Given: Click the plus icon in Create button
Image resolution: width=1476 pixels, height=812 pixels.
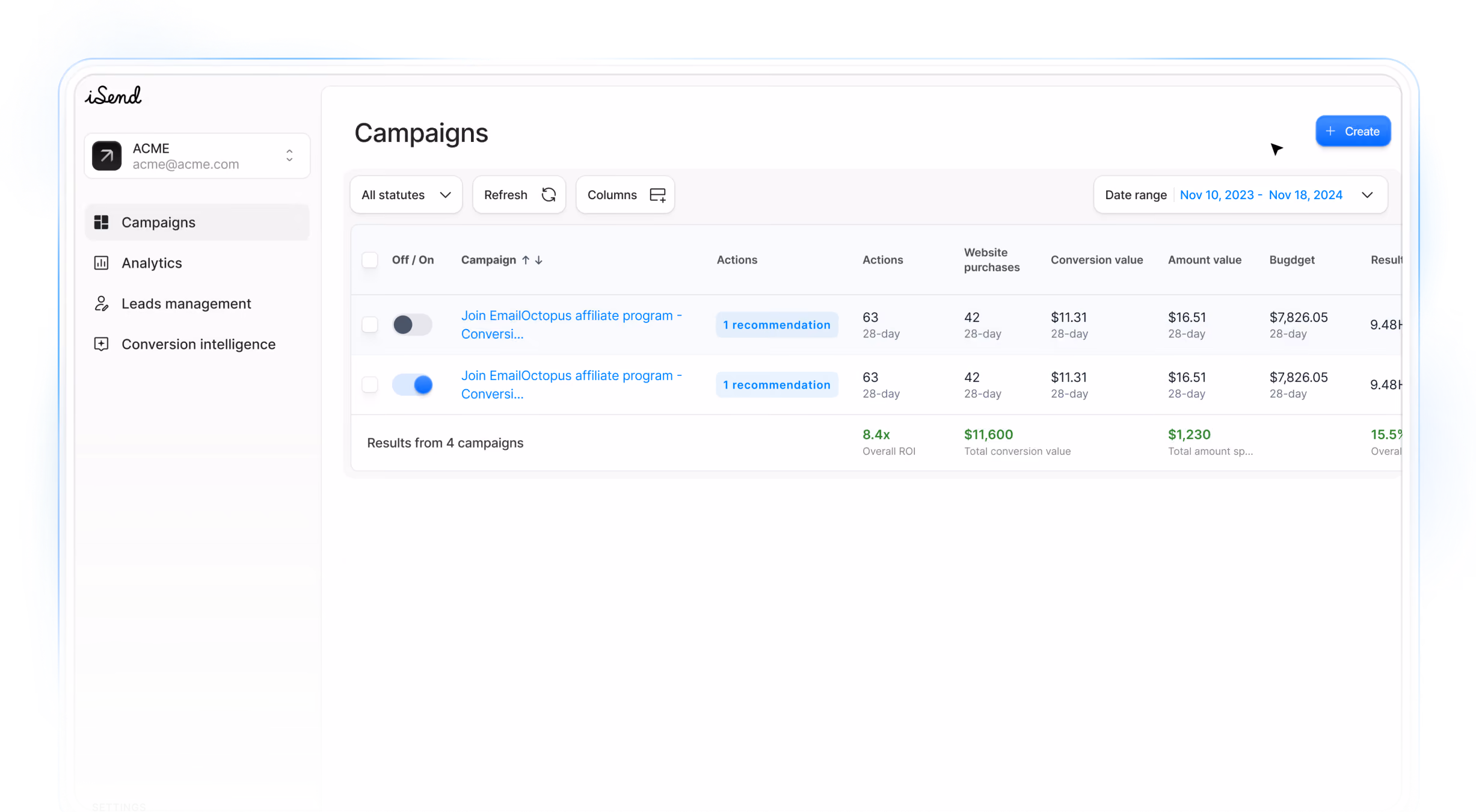Looking at the screenshot, I should (x=1330, y=131).
